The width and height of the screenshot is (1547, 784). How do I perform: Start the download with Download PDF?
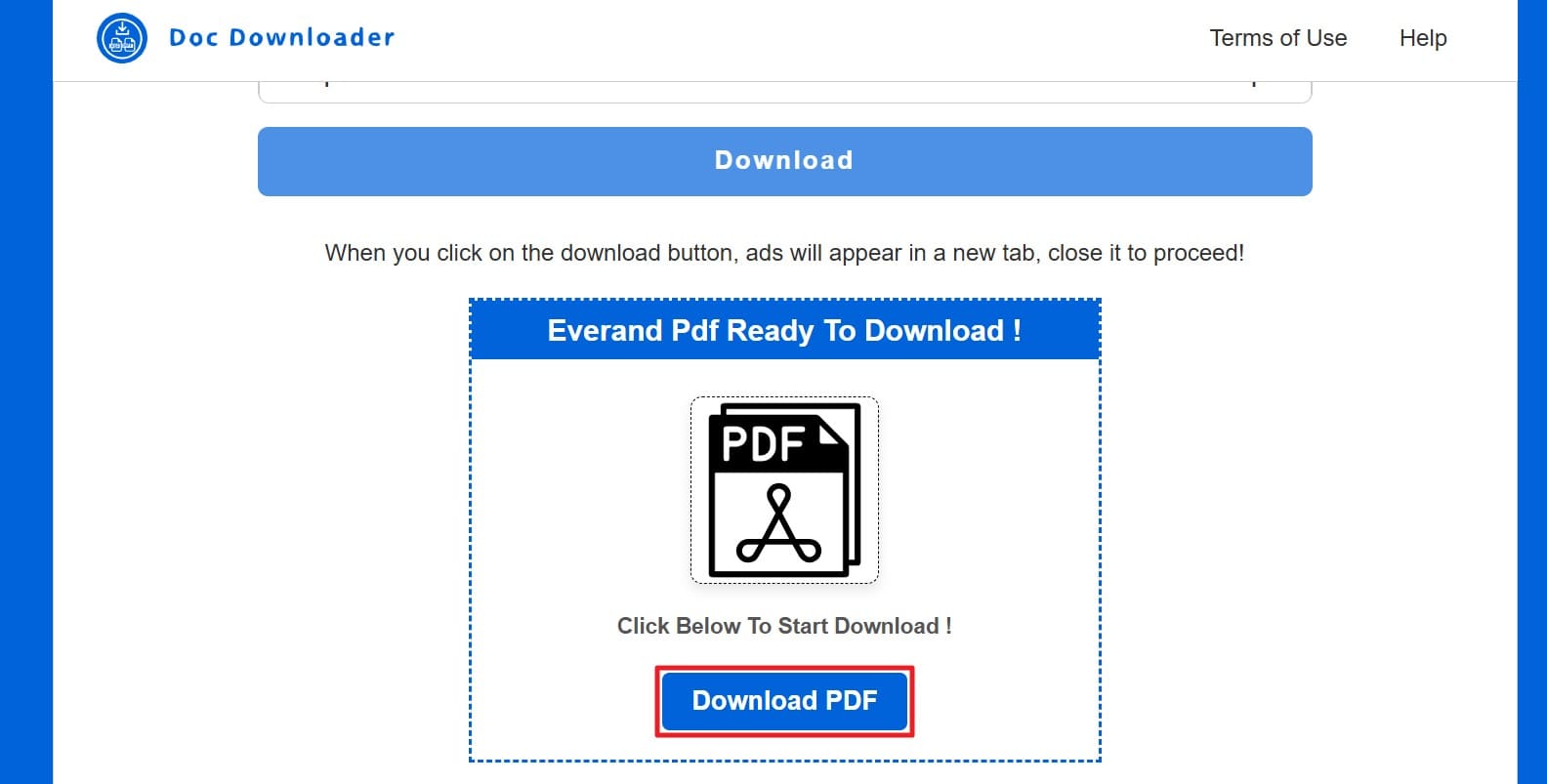[784, 701]
